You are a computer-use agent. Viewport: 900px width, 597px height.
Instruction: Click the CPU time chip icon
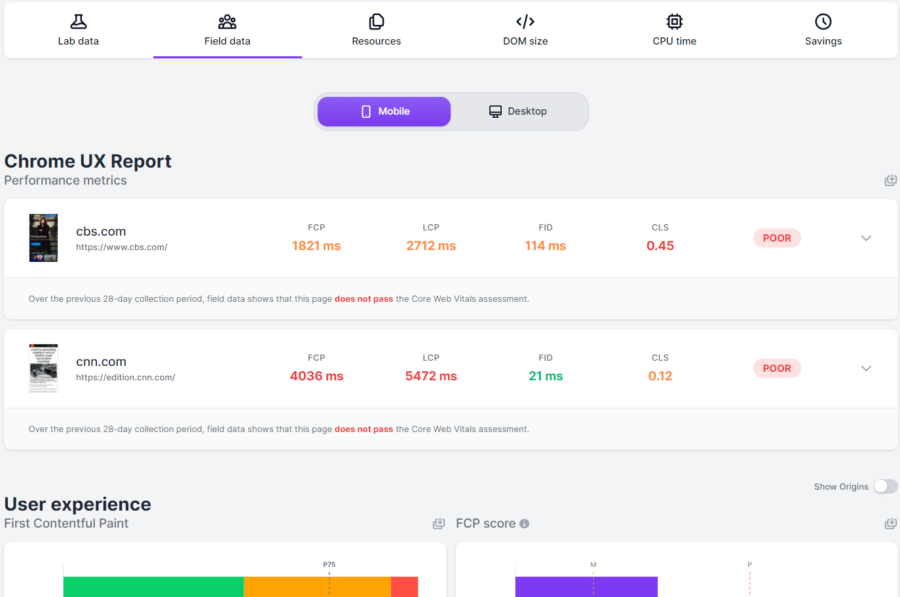point(674,22)
